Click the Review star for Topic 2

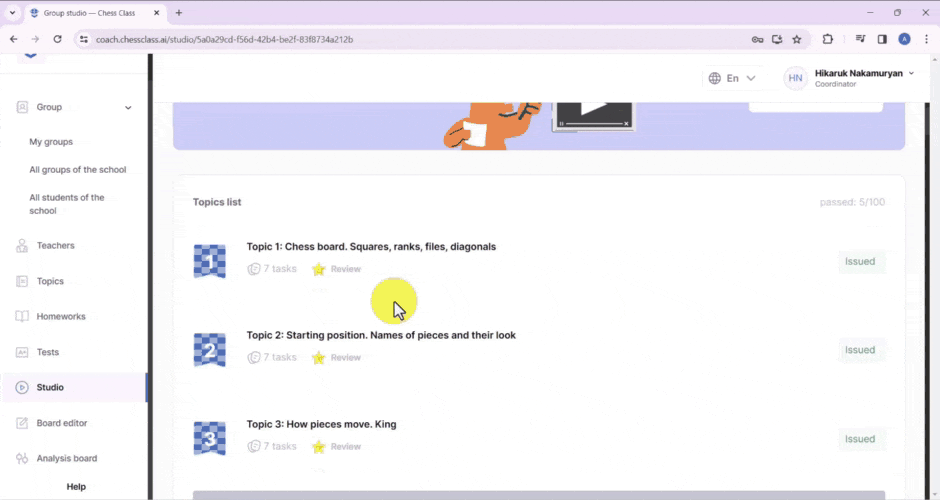(318, 358)
